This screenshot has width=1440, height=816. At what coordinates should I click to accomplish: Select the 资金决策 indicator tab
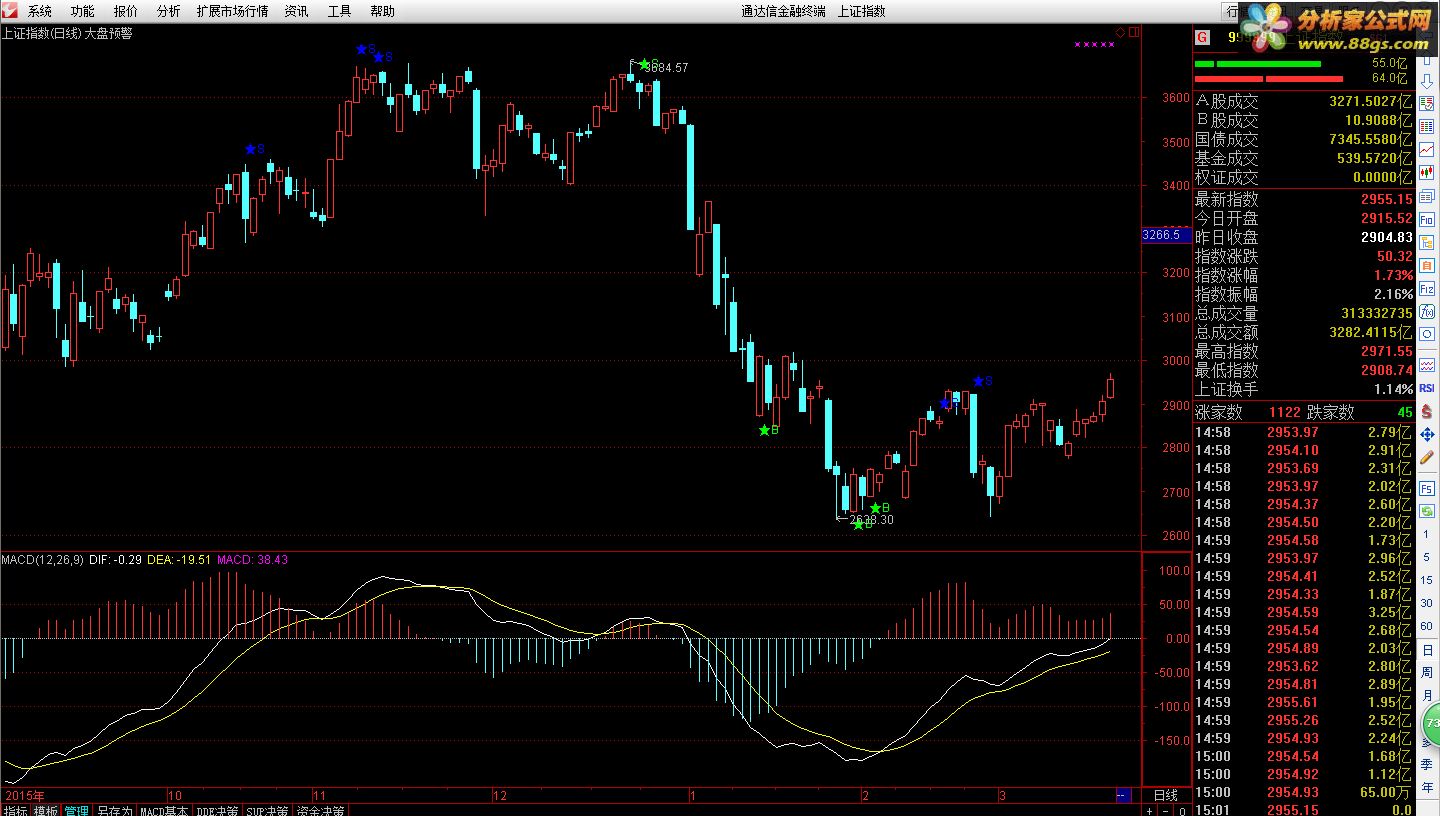coord(321,810)
